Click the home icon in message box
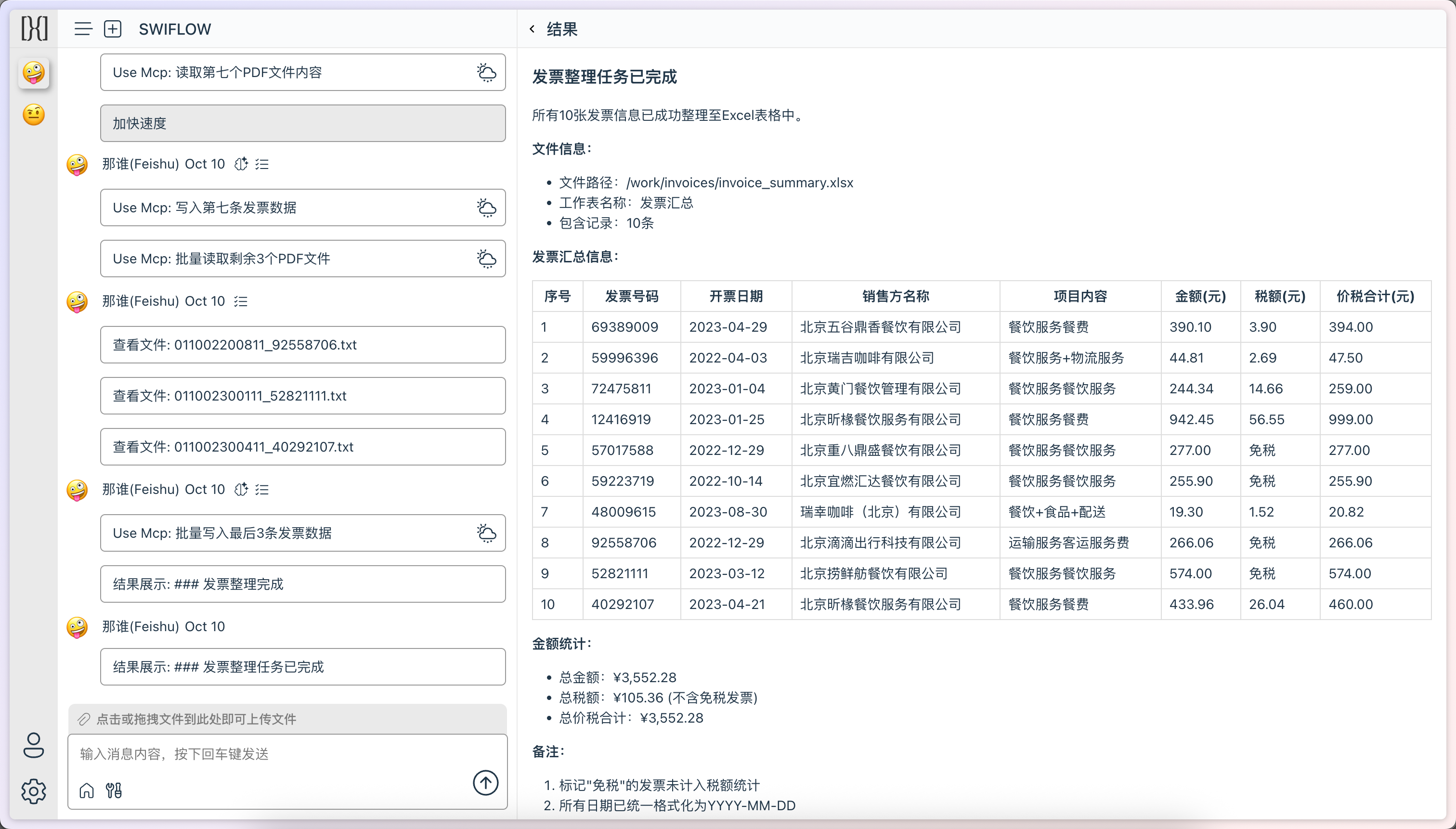The image size is (1456, 829). 87,790
